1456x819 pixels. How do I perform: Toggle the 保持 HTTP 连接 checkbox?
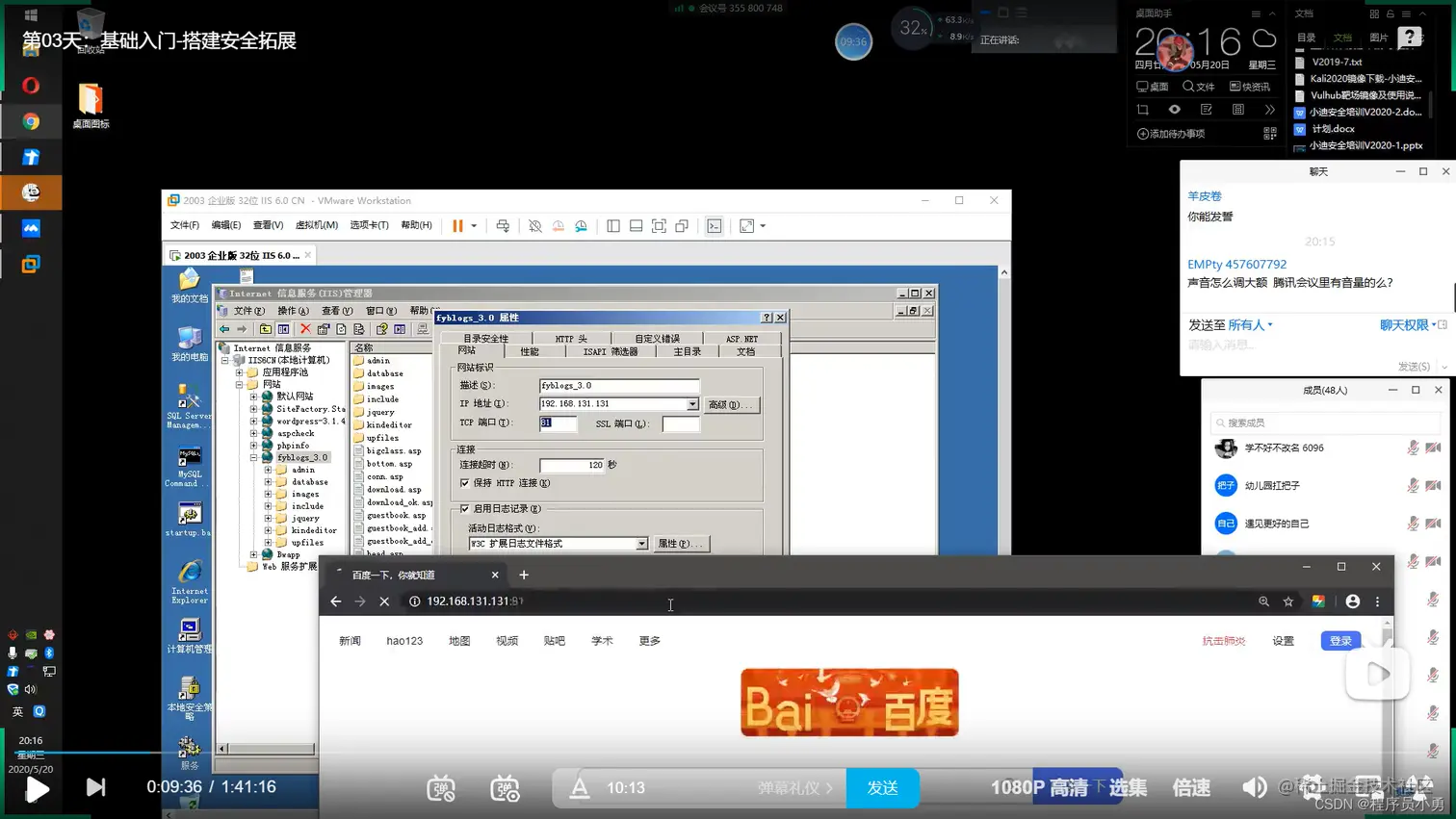[465, 483]
